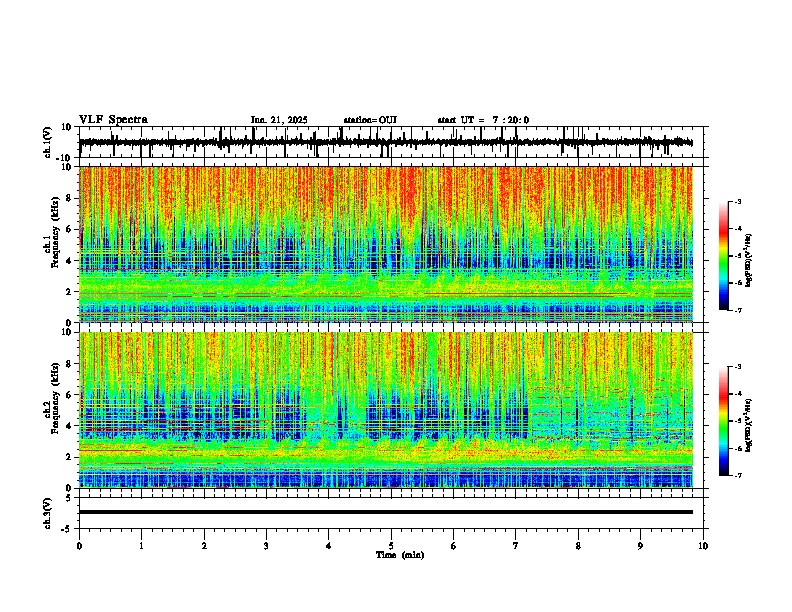Click the '-5' tick on ch.3 voltage axis
Screen dimensions: 792x612
coord(67,529)
